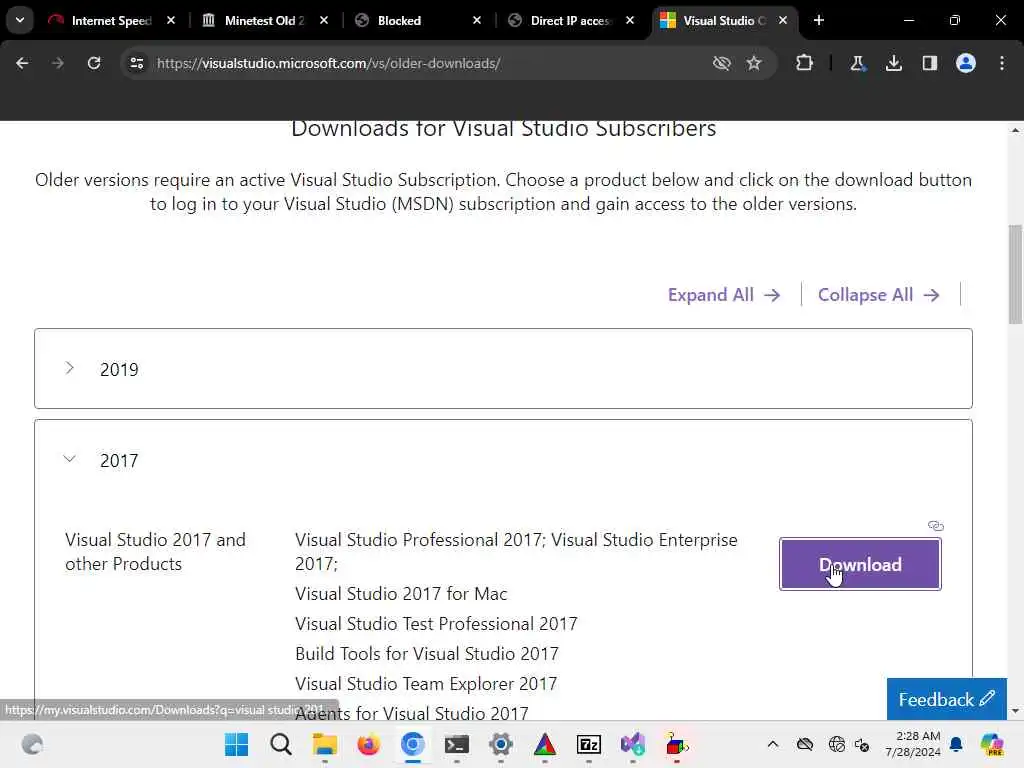Close the Blocked tab
Image resolution: width=1024 pixels, height=768 pixels.
pos(477,21)
